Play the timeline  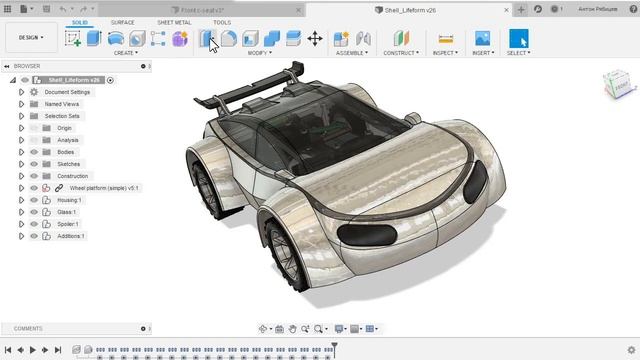33,350
